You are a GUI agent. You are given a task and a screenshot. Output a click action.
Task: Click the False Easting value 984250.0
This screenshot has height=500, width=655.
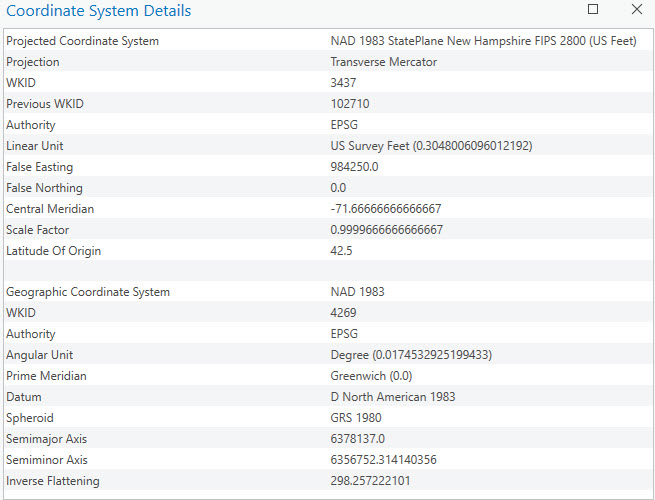click(354, 167)
